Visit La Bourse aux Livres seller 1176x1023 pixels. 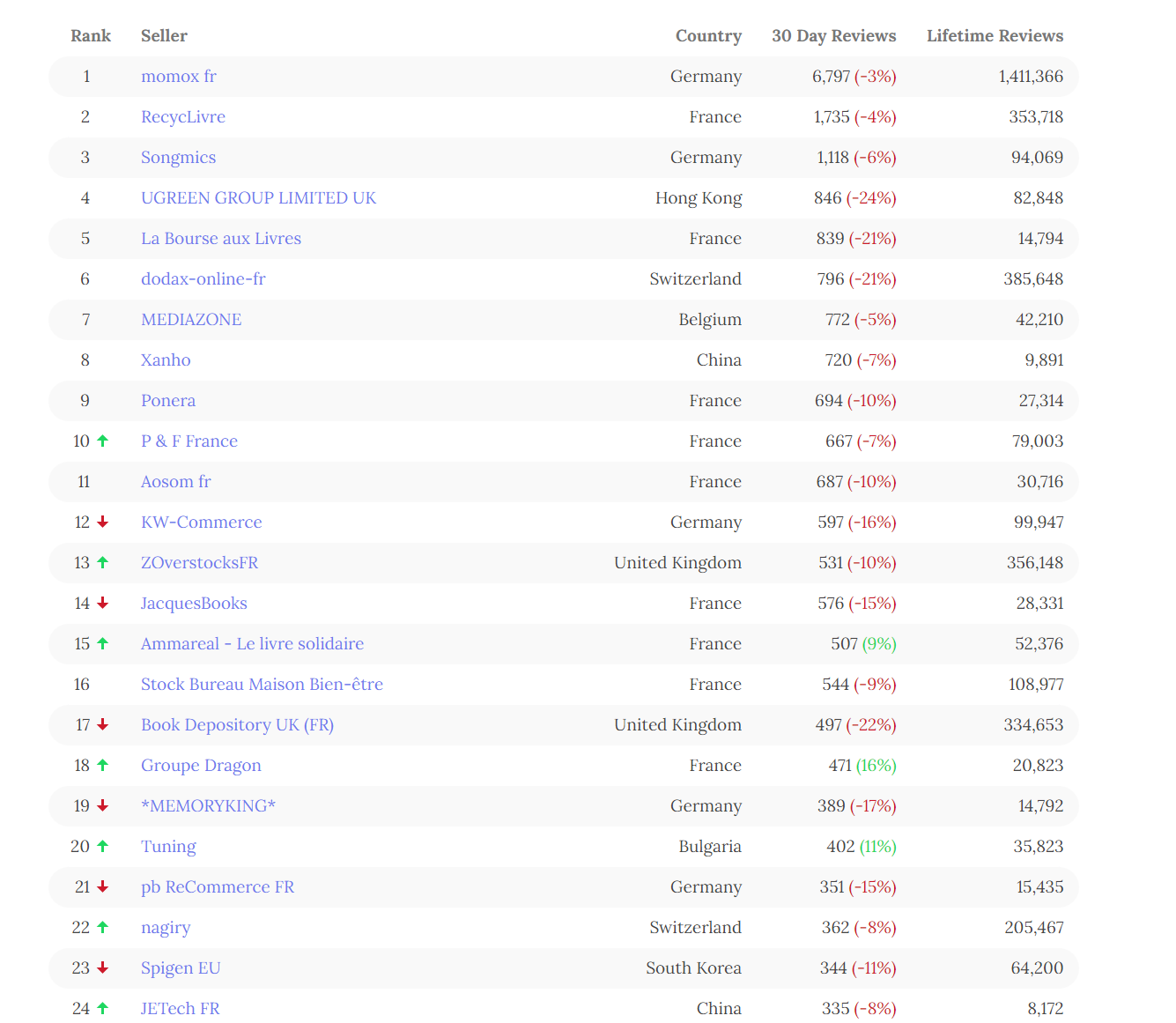coord(221,239)
